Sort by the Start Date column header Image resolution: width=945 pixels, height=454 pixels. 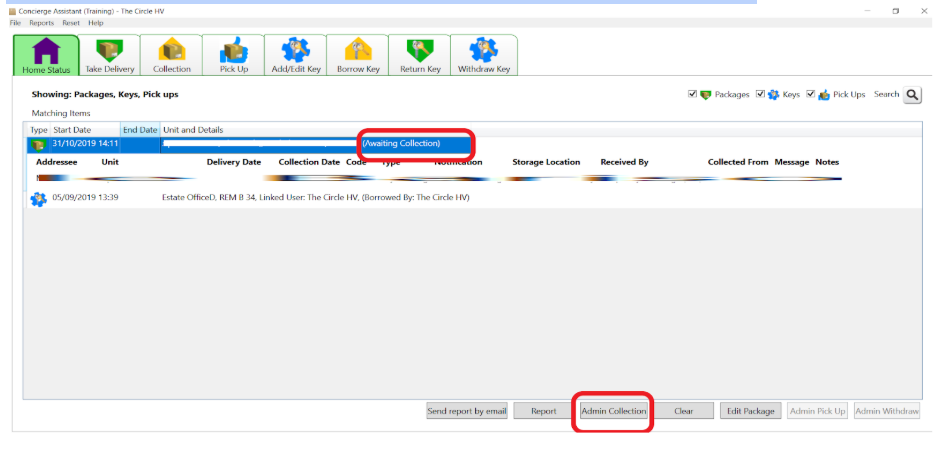coord(72,130)
